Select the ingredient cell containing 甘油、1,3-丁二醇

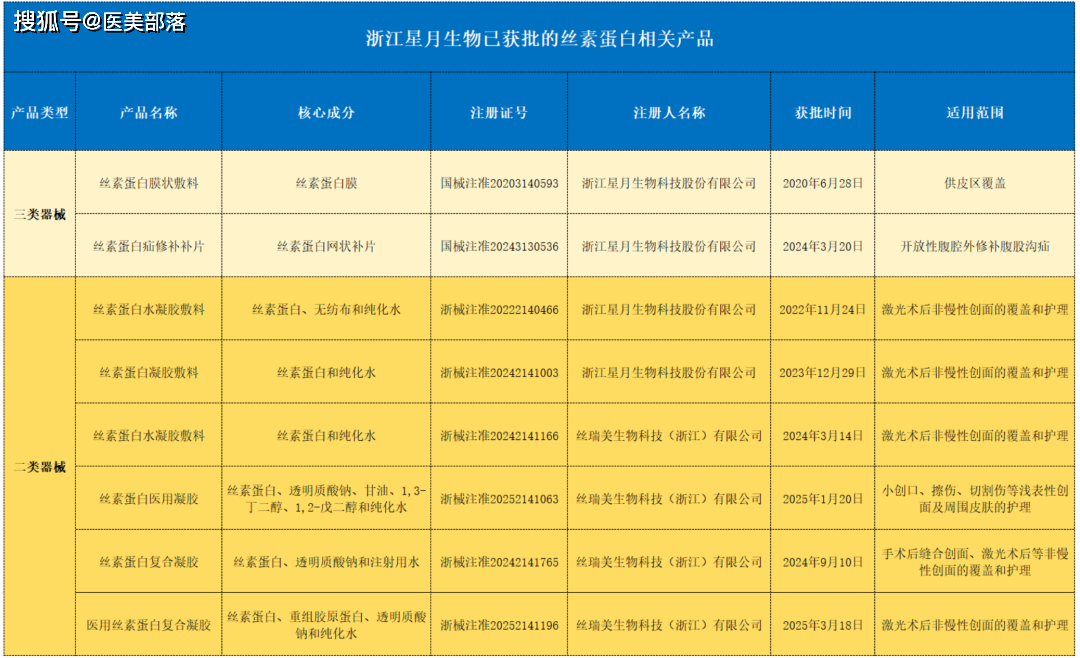tap(326, 499)
